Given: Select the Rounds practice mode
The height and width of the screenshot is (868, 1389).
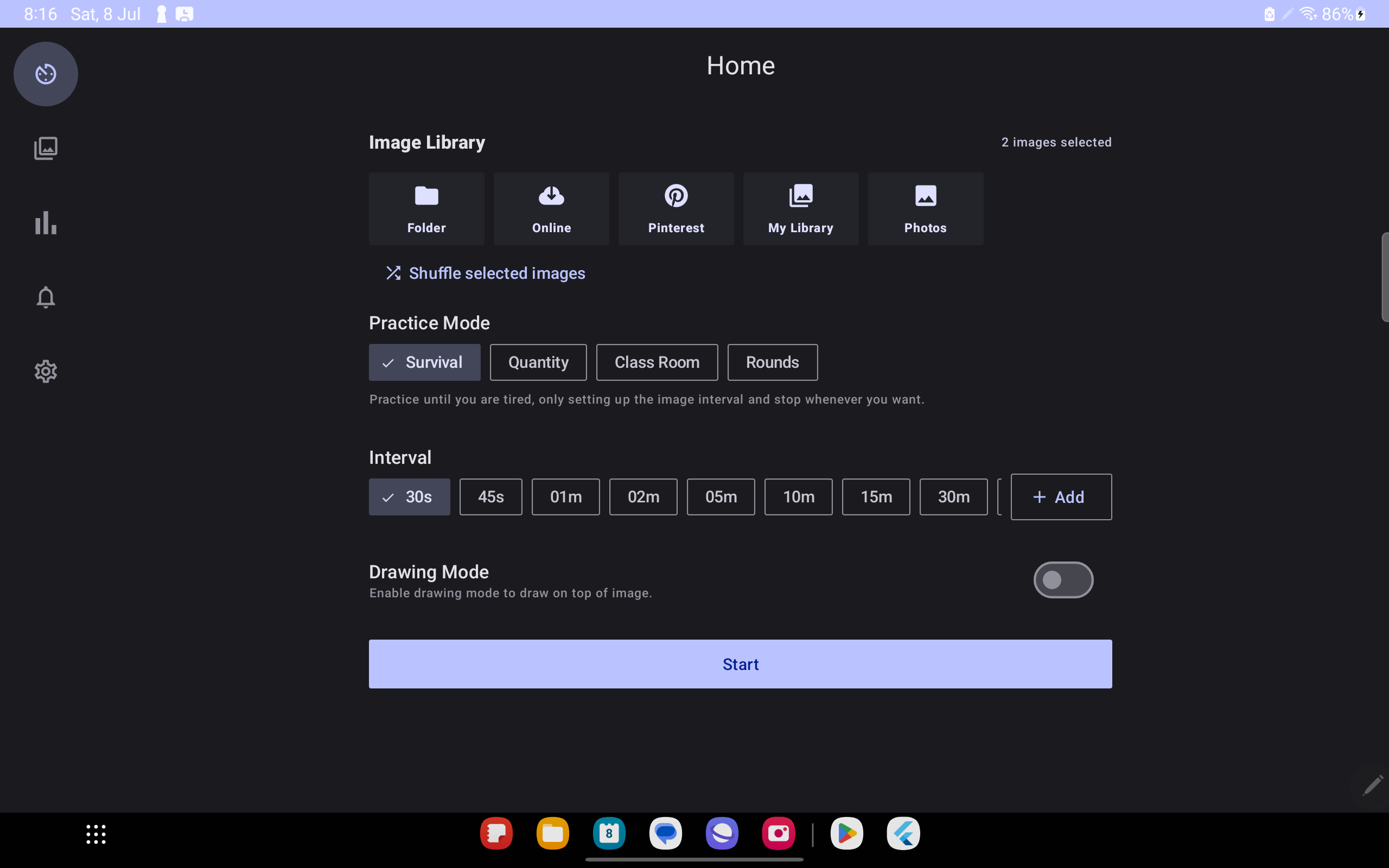Looking at the screenshot, I should click(x=773, y=362).
